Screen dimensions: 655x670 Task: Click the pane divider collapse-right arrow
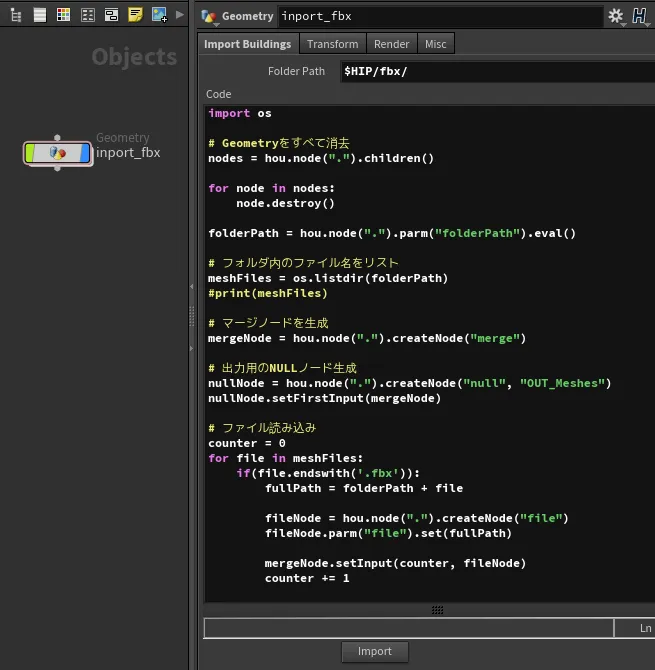[x=191, y=348]
